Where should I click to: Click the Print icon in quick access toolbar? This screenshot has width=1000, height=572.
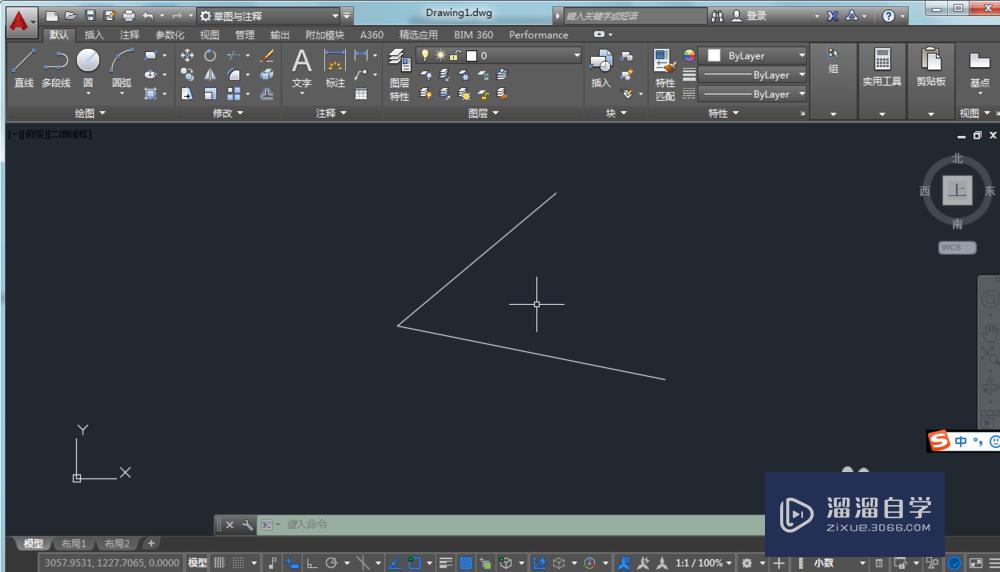pos(129,15)
